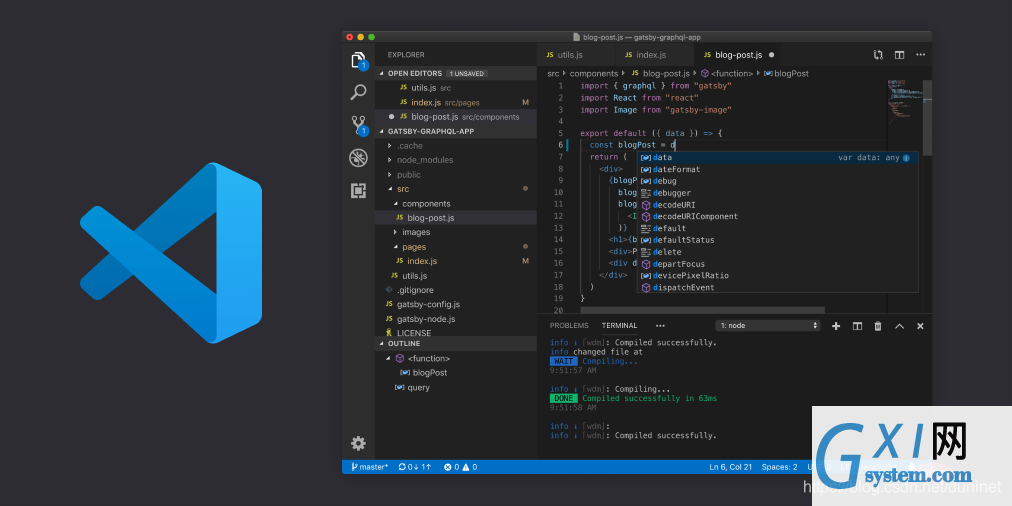Expand the .cache folder
The image size is (1012, 506).
click(x=456, y=146)
